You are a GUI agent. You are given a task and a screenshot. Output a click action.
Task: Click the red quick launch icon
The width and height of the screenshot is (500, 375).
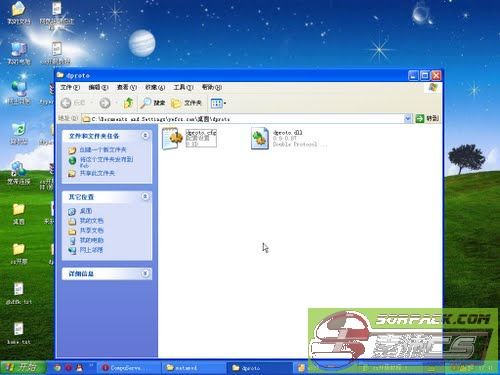coord(69,368)
